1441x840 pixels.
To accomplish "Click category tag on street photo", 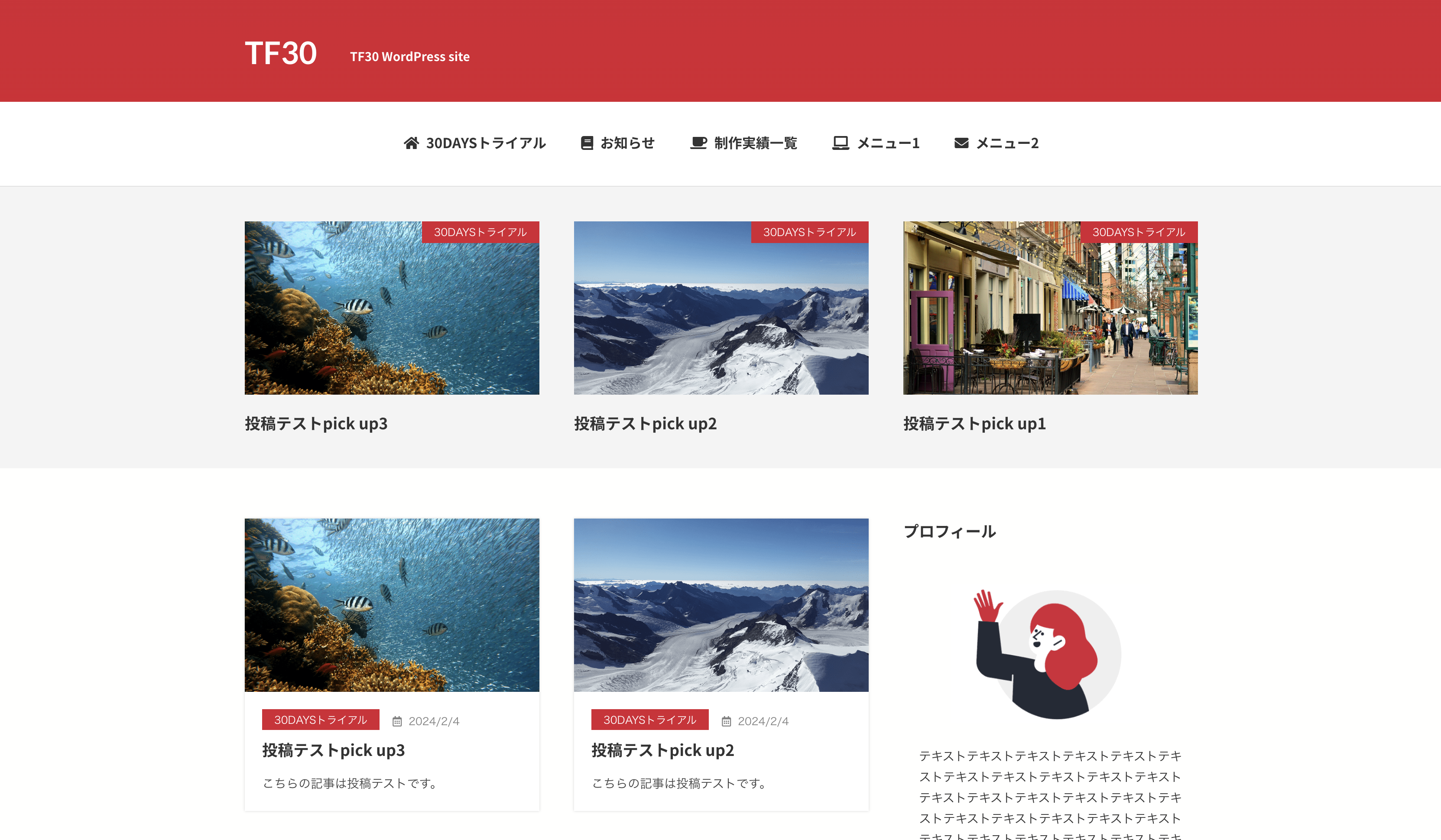I will [1139, 232].
